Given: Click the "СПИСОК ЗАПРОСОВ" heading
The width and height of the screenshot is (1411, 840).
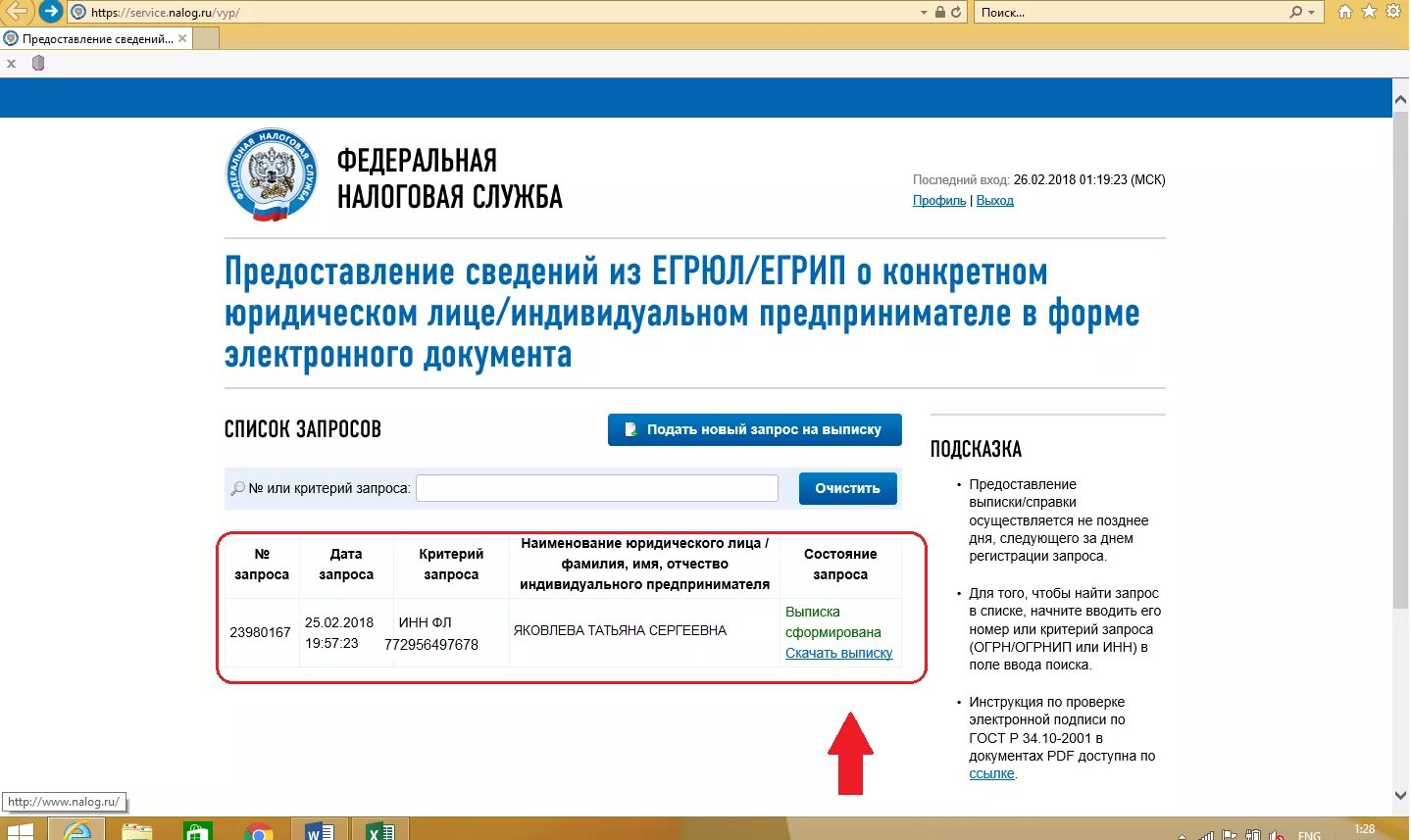Looking at the screenshot, I should tap(303, 429).
